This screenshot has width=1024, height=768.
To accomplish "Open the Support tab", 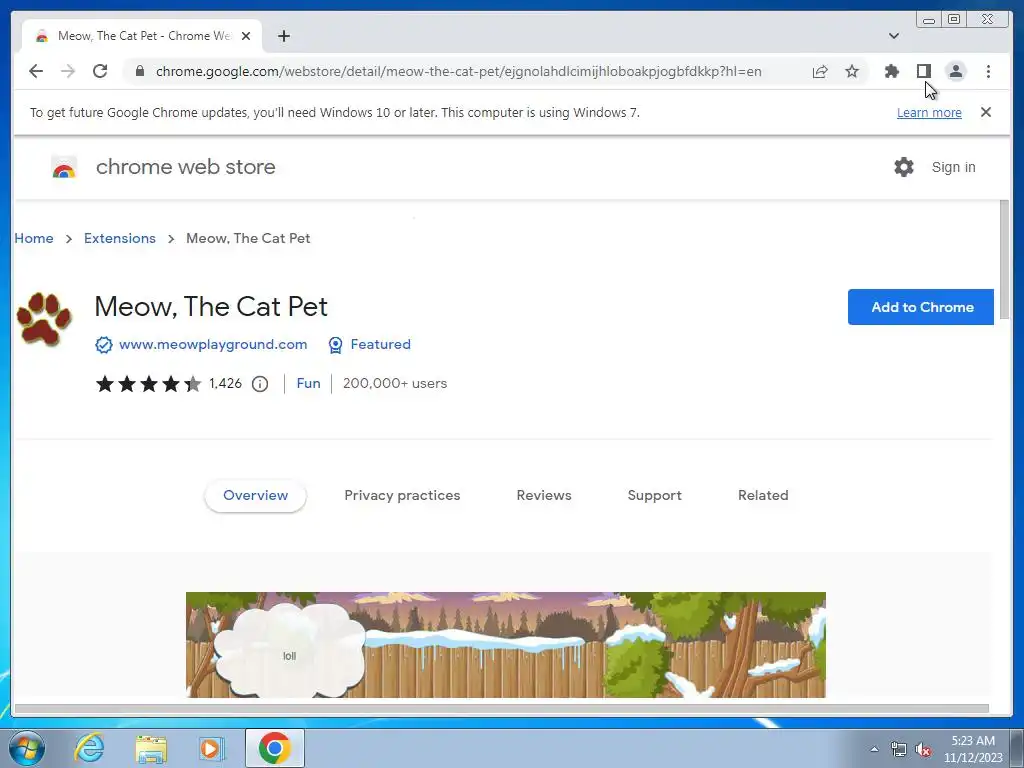I will [x=654, y=495].
